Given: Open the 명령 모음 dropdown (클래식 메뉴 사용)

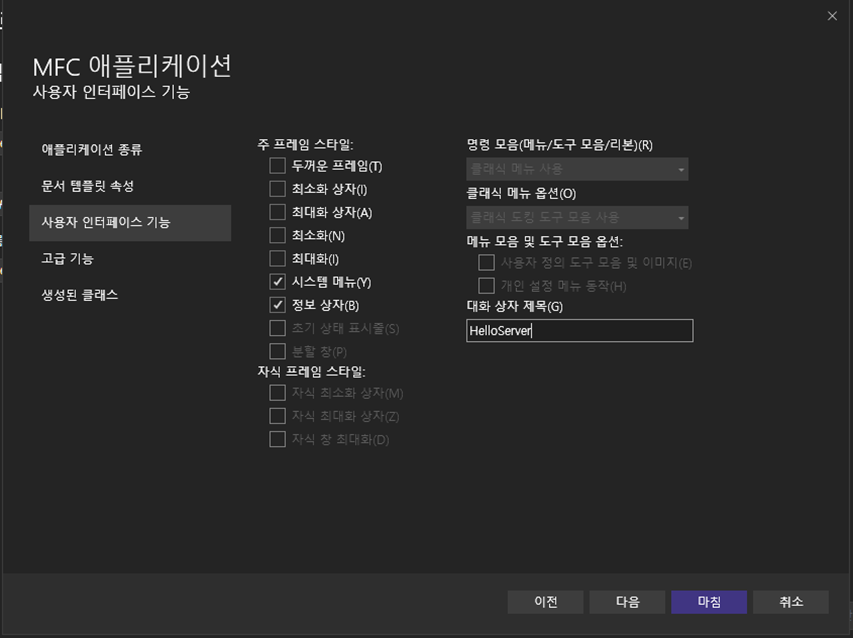Looking at the screenshot, I should 577,169.
